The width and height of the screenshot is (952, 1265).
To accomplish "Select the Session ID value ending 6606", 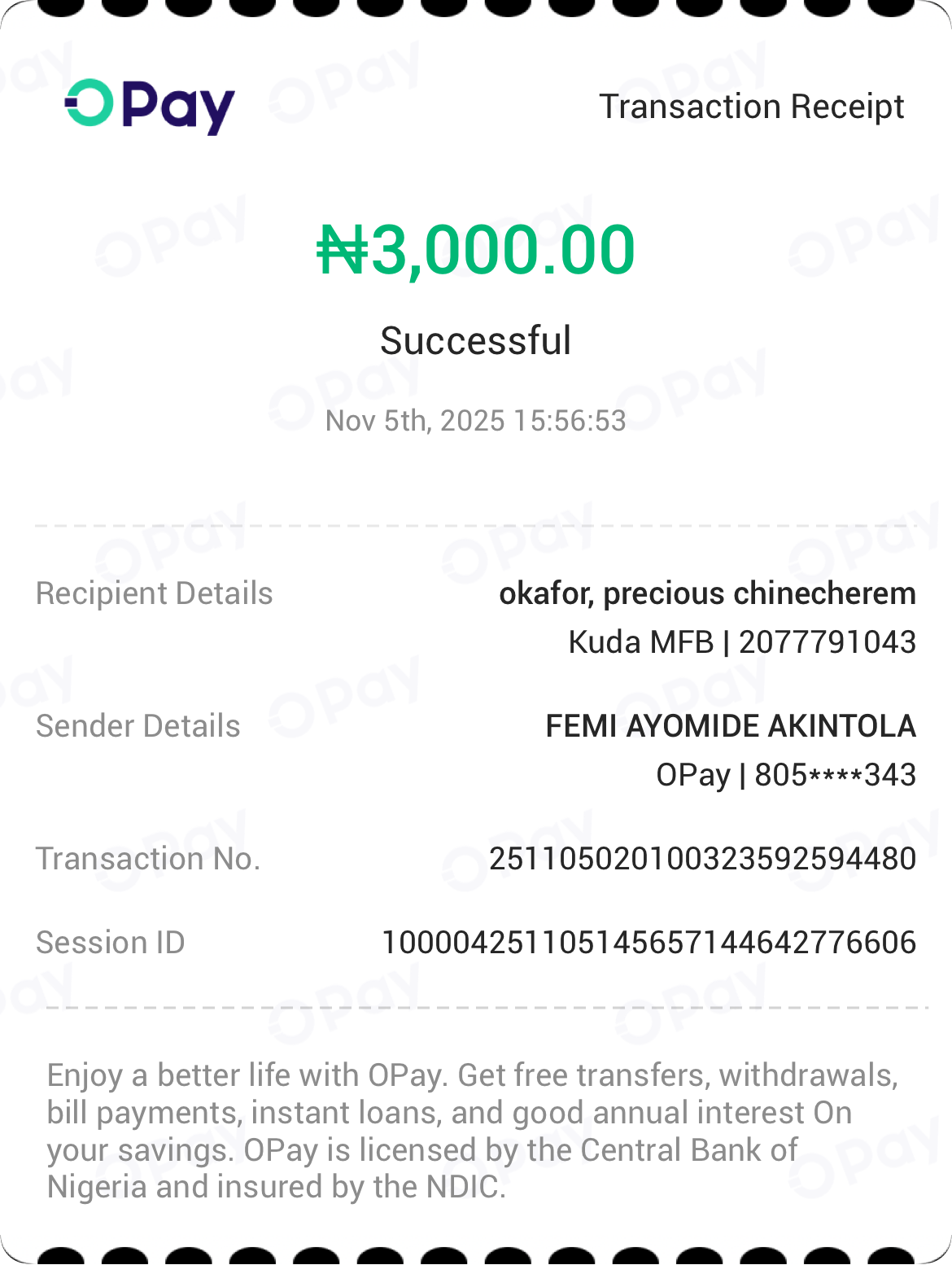I will coord(648,943).
